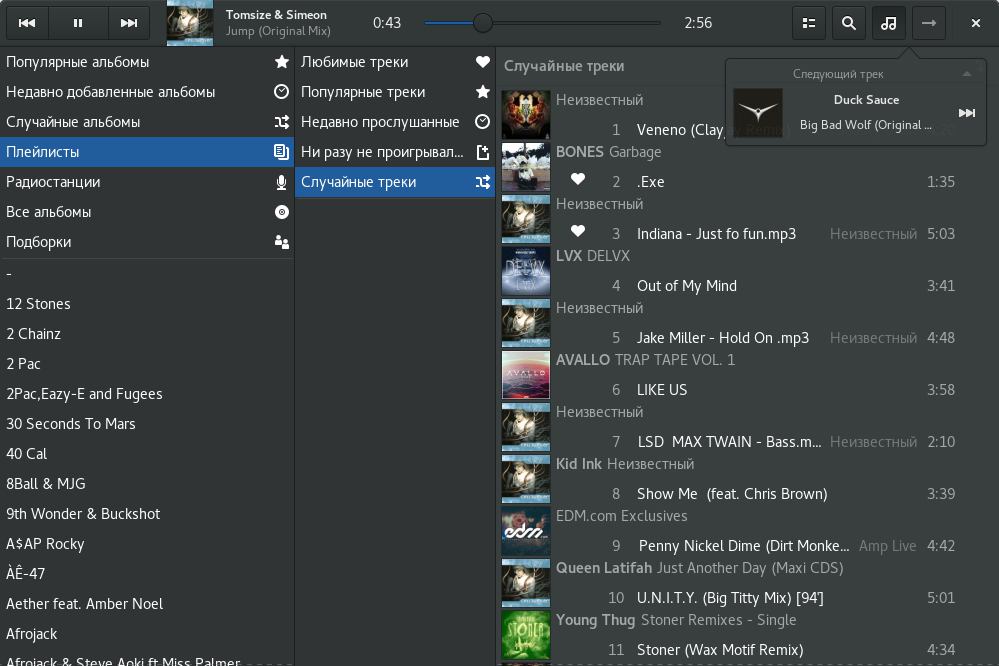
Task: Play track Out of My Mind
Action: pyautogui.click(x=687, y=286)
